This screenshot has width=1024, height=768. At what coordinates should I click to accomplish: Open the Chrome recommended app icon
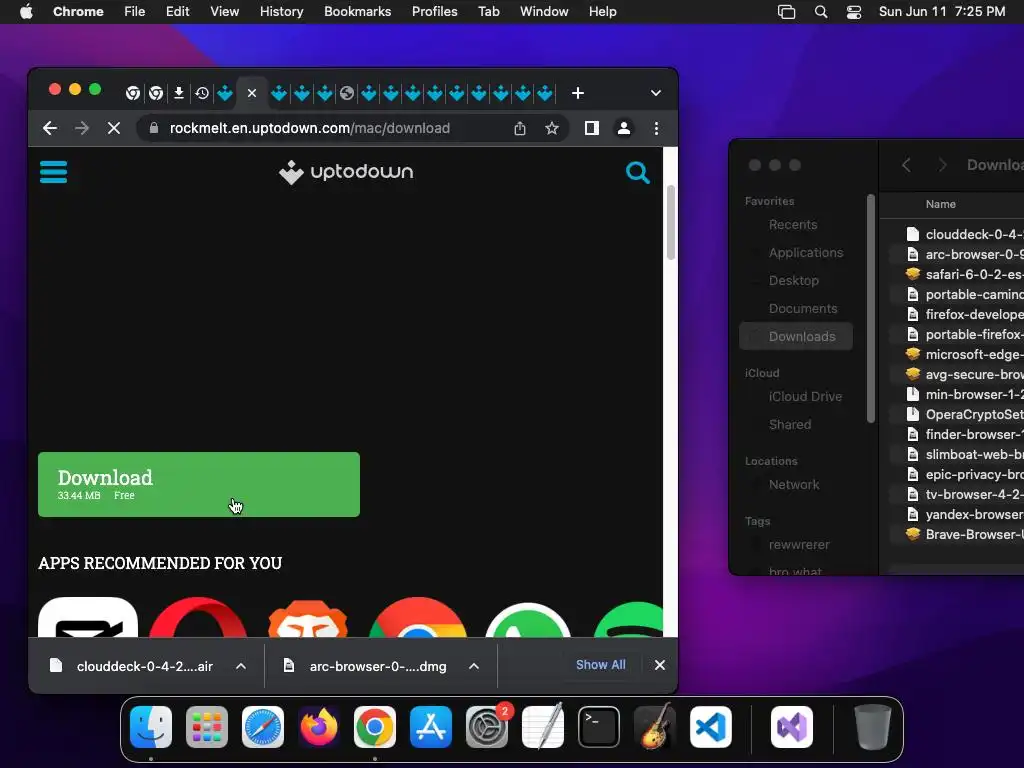(418, 617)
